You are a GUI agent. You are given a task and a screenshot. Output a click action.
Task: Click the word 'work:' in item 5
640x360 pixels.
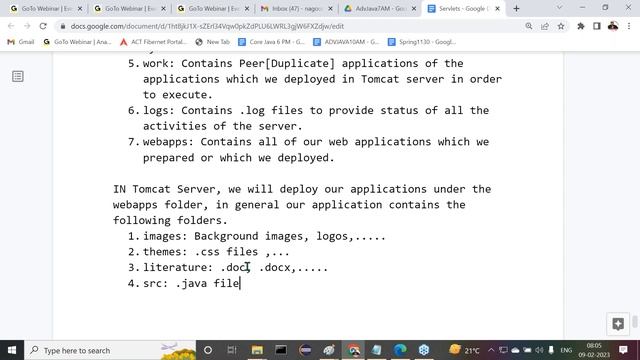coord(158,64)
